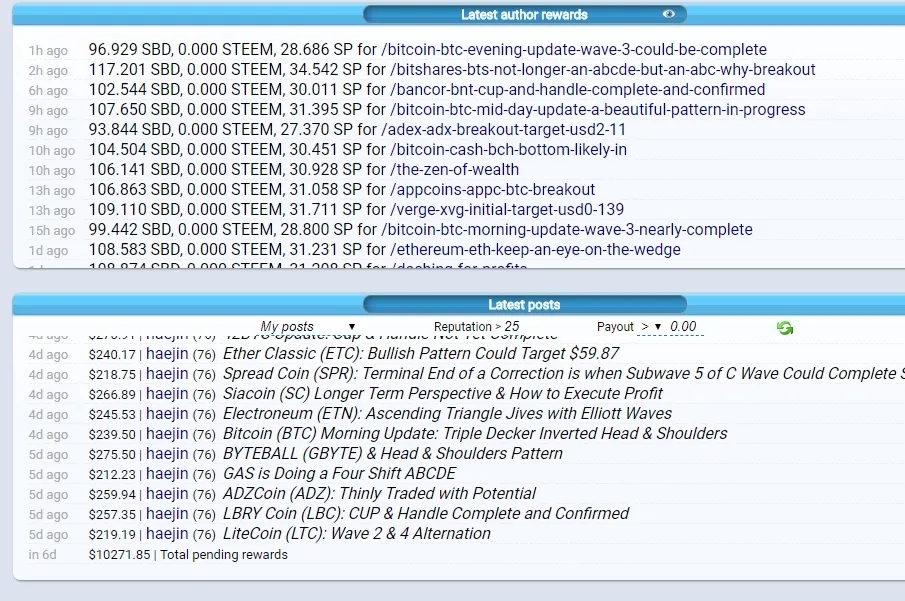Viewport: 905px width, 601px height.
Task: Click haejin author name in Siacoin row
Action: click(x=167, y=394)
